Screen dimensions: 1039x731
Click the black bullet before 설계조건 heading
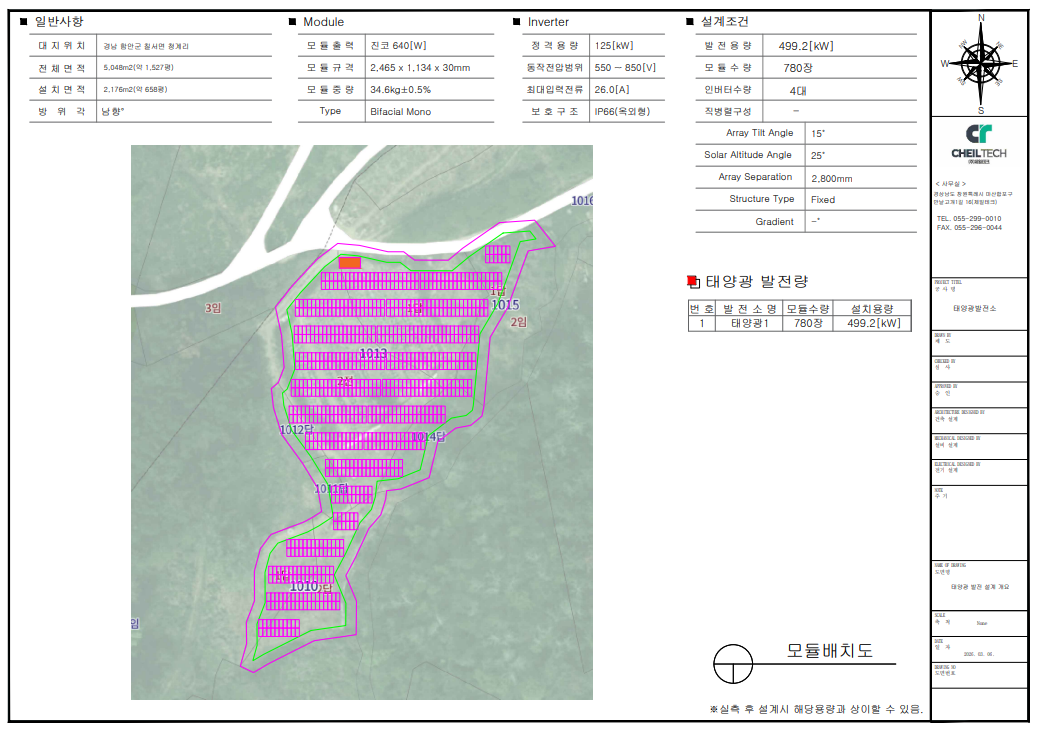[x=689, y=22]
